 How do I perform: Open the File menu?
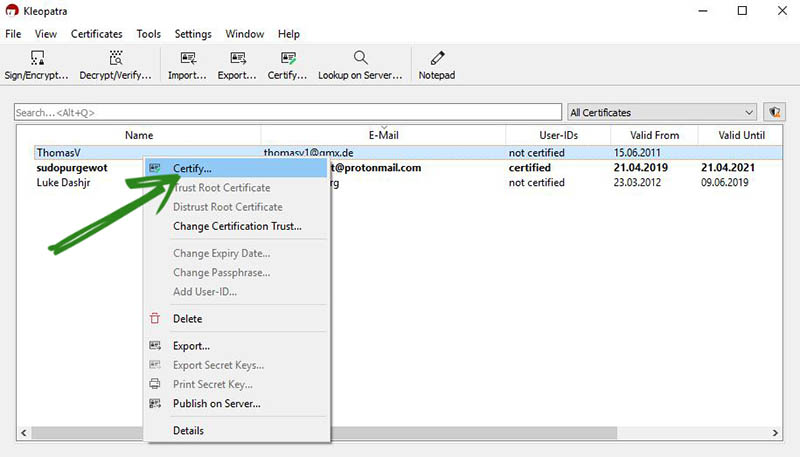point(13,34)
